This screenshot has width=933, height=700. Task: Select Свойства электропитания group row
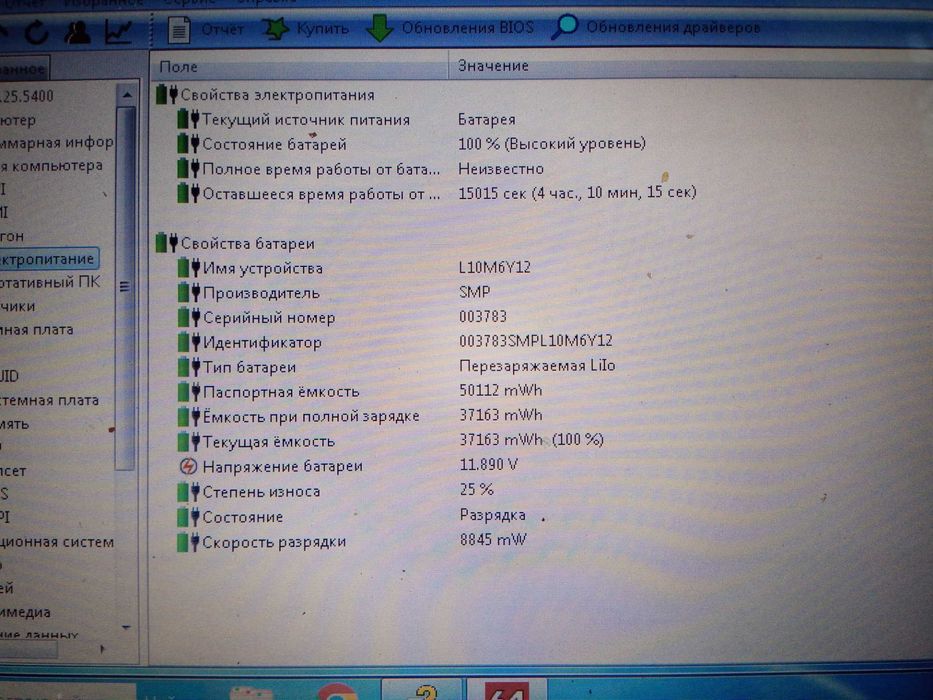coord(265,95)
